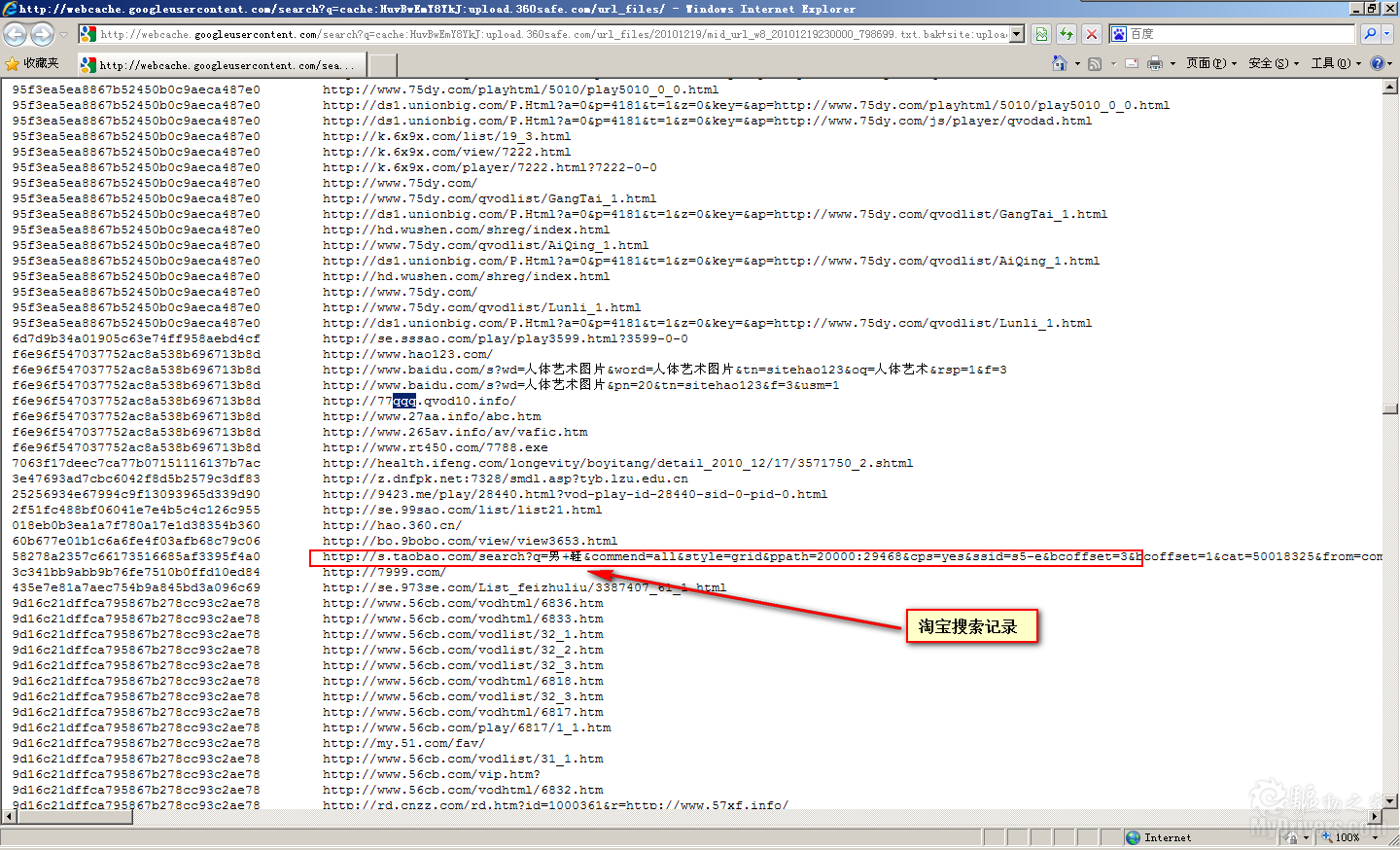This screenshot has width=1400, height=850.
Task: Click the text http://www.56cb.com/vodhtml/6836.htm
Action: pyautogui.click(x=463, y=603)
